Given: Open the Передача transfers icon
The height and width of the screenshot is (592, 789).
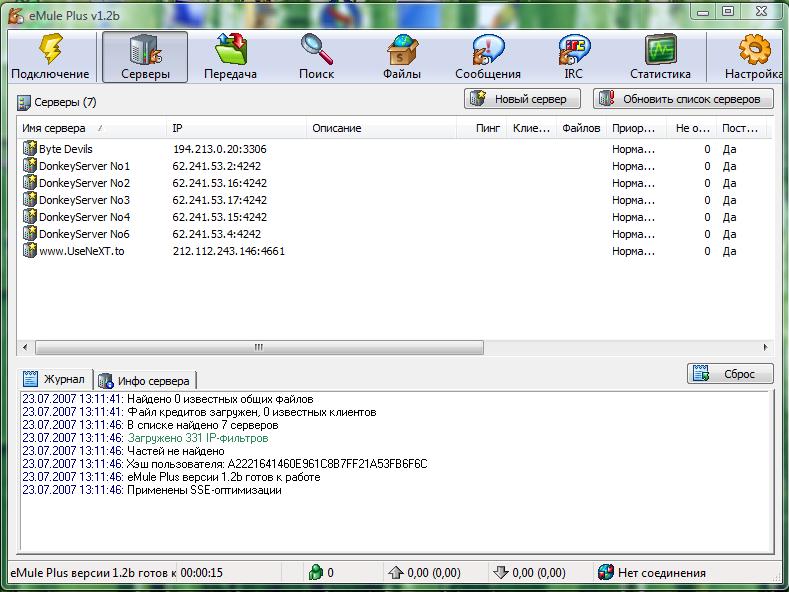Looking at the screenshot, I should point(230,48).
